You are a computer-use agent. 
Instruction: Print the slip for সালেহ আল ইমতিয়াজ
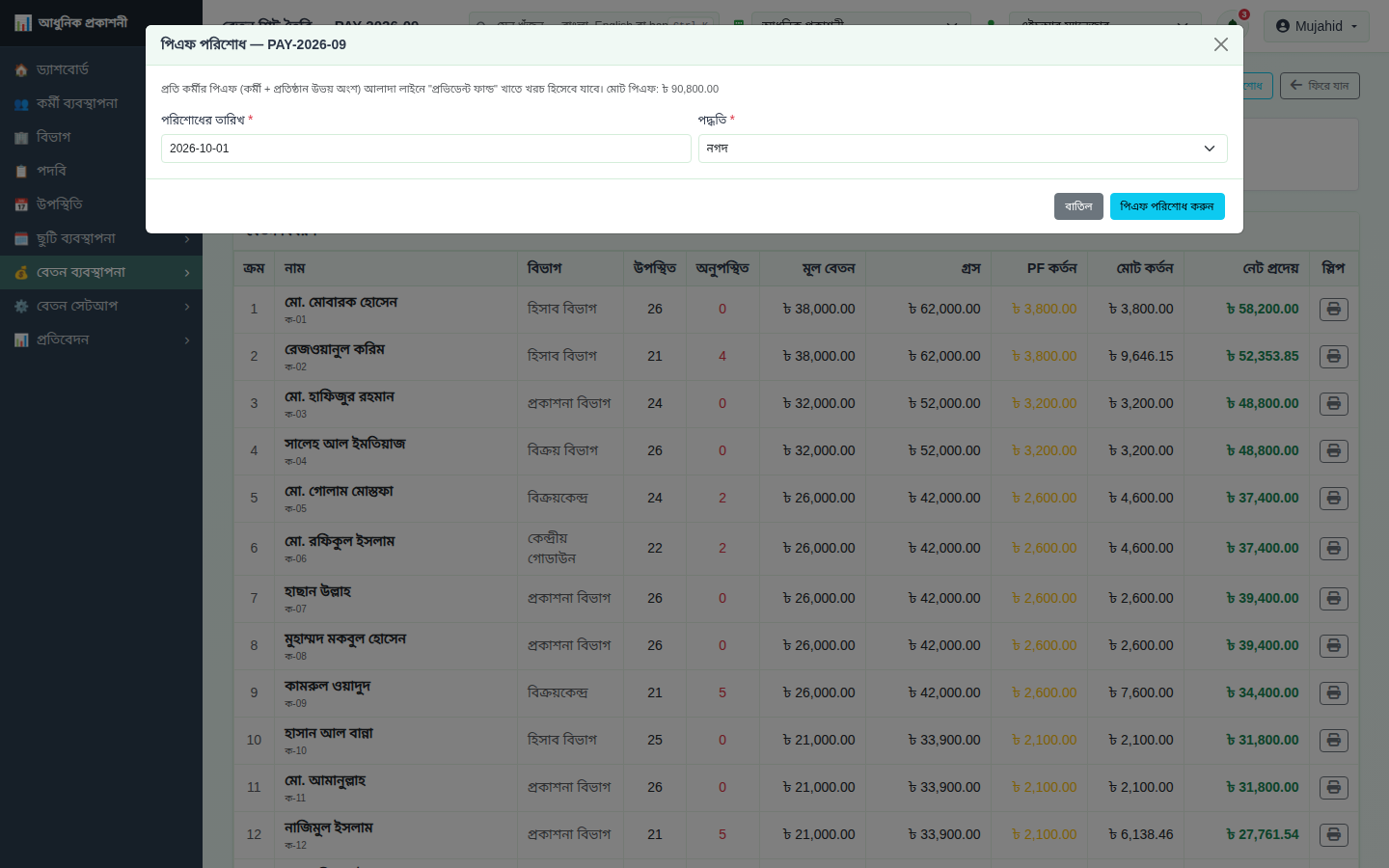pyautogui.click(x=1334, y=451)
